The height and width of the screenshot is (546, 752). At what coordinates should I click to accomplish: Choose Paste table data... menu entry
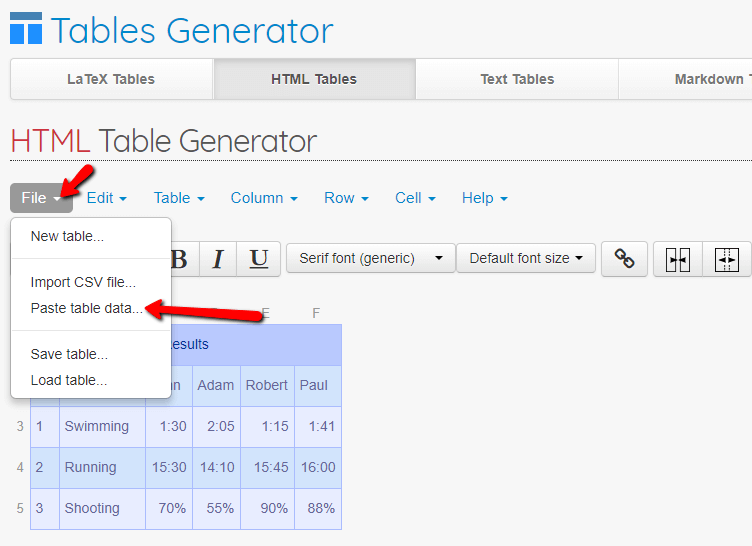coord(91,308)
